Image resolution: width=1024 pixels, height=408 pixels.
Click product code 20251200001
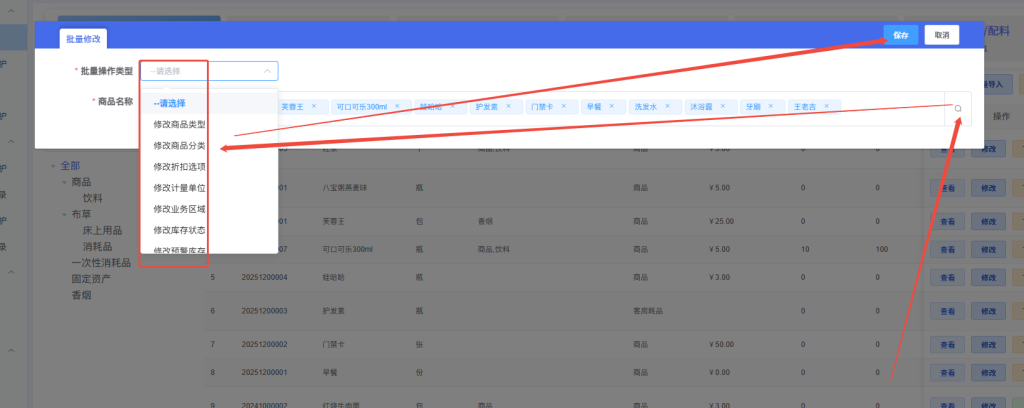[x=264, y=373]
